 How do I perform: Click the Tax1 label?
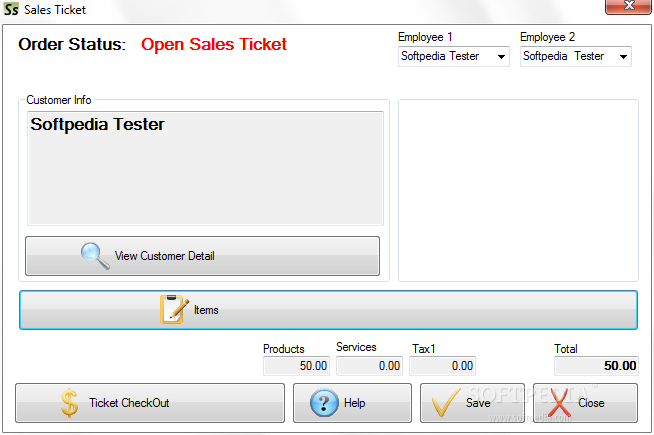coord(424,349)
